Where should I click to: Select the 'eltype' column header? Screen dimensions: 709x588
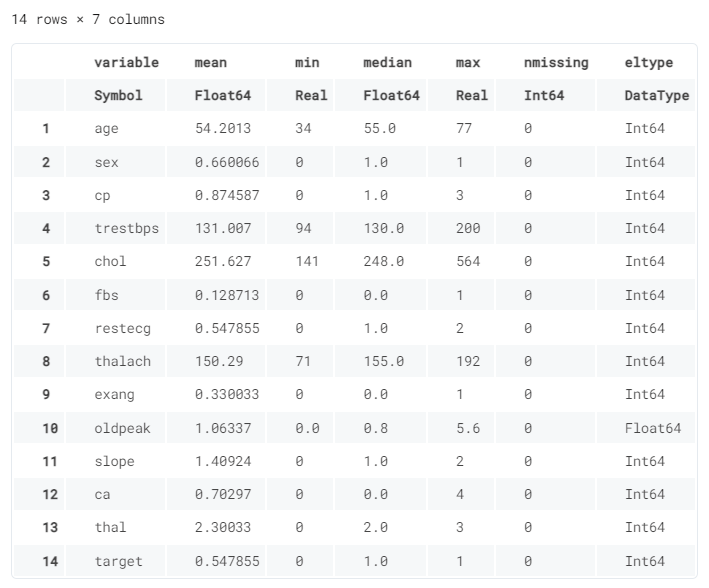point(648,62)
